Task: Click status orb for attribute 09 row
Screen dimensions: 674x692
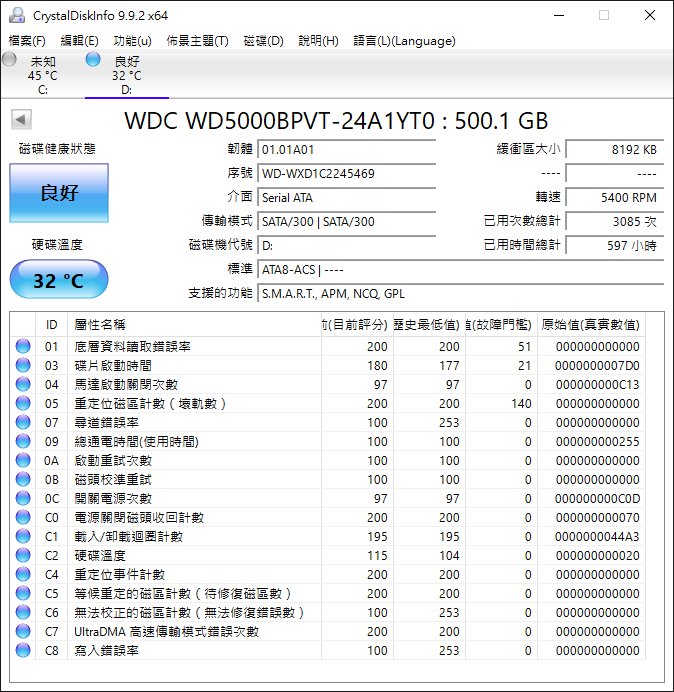Action: coord(23,441)
